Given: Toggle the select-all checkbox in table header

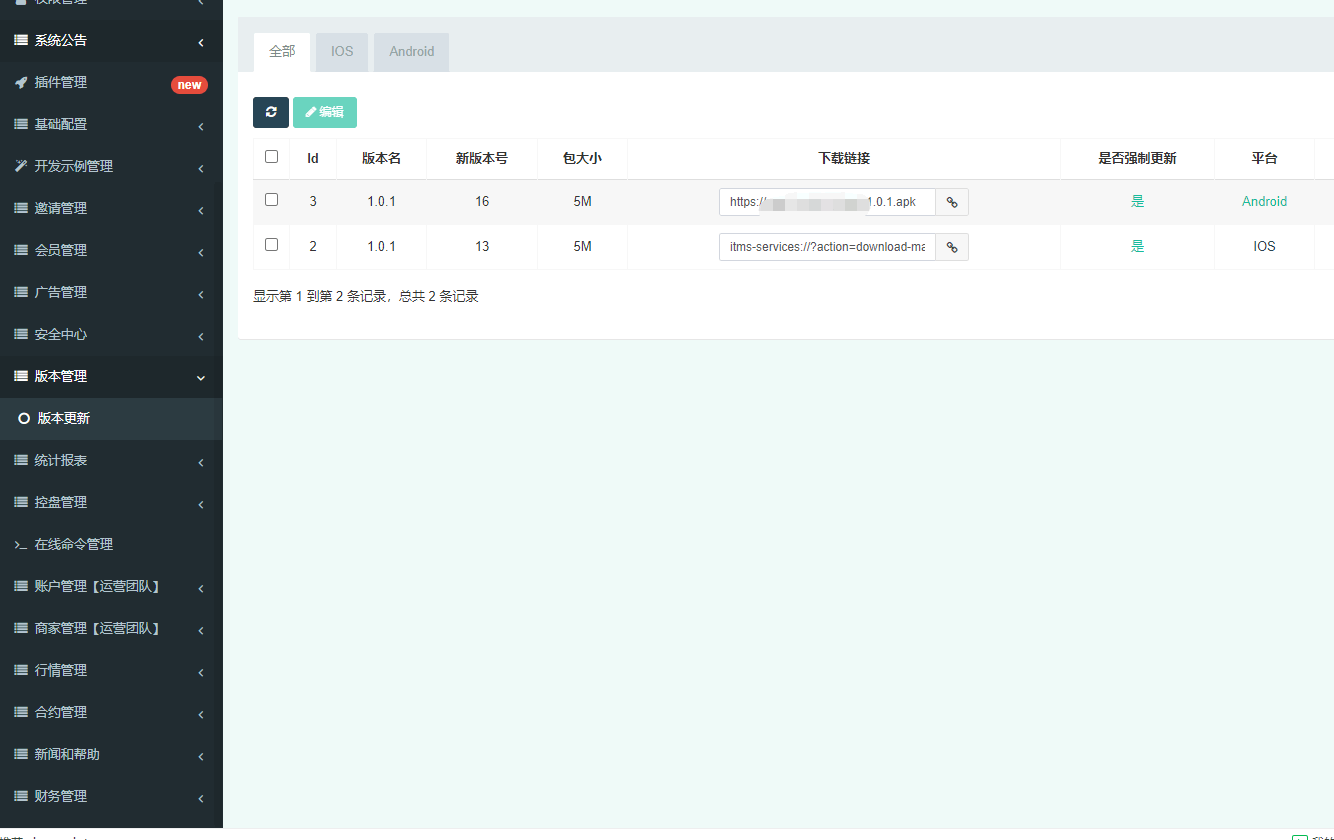Looking at the screenshot, I should click(271, 157).
